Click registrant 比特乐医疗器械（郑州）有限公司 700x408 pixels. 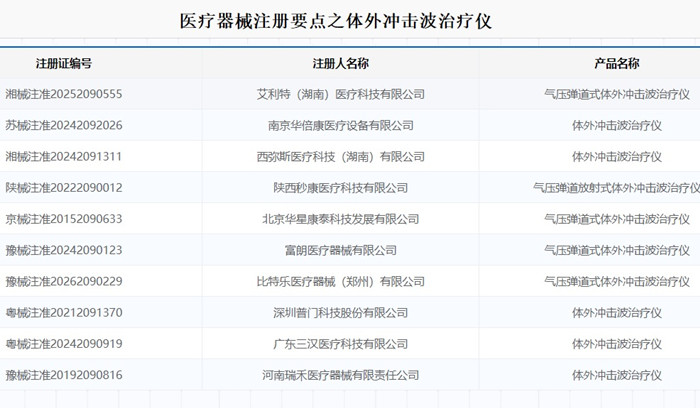pyautogui.click(x=341, y=282)
